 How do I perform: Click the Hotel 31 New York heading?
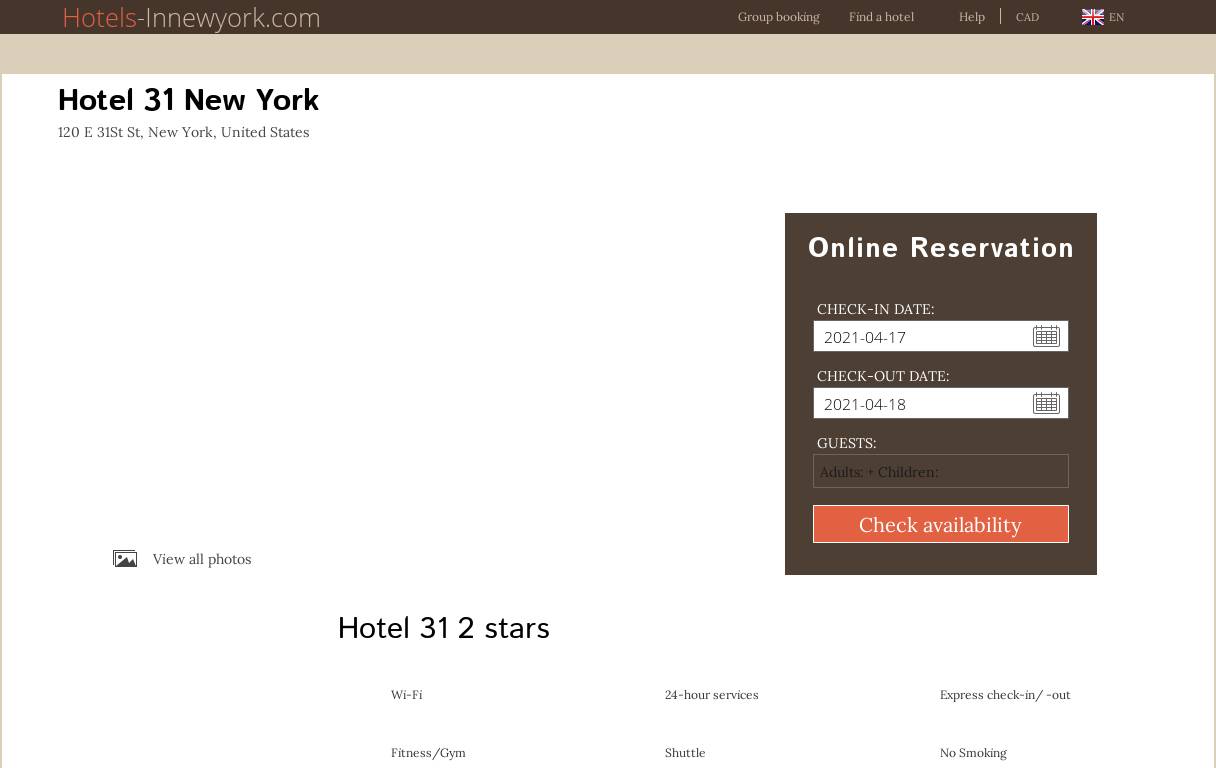[x=188, y=100]
